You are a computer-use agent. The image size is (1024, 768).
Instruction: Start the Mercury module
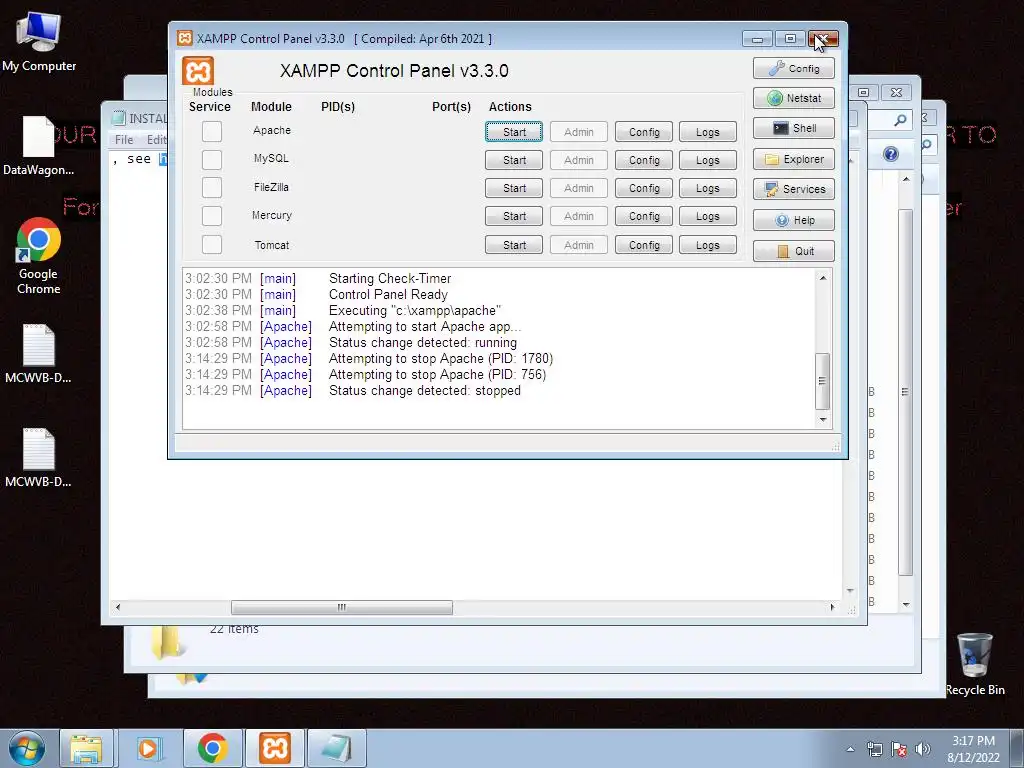(514, 216)
